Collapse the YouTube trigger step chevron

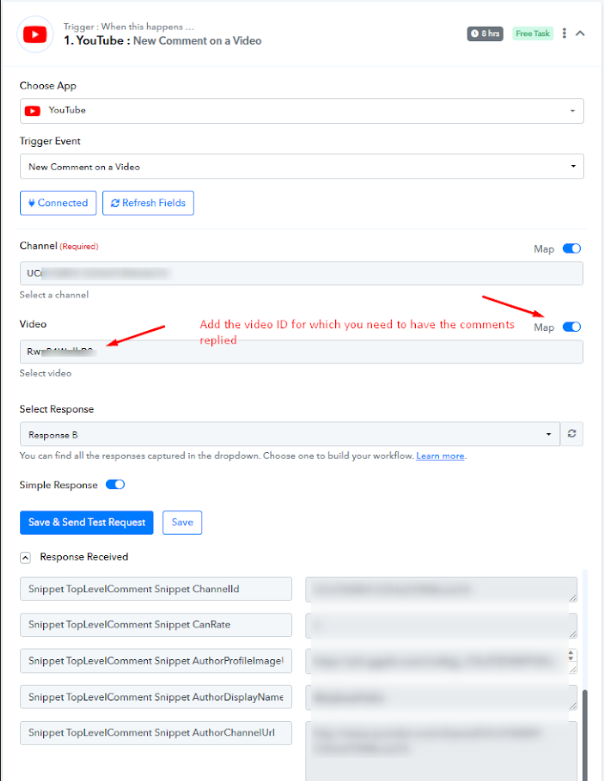(x=580, y=33)
